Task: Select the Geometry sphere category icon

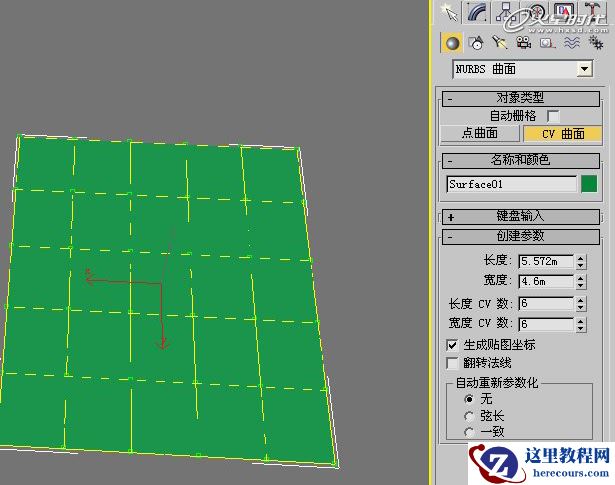Action: pos(452,43)
